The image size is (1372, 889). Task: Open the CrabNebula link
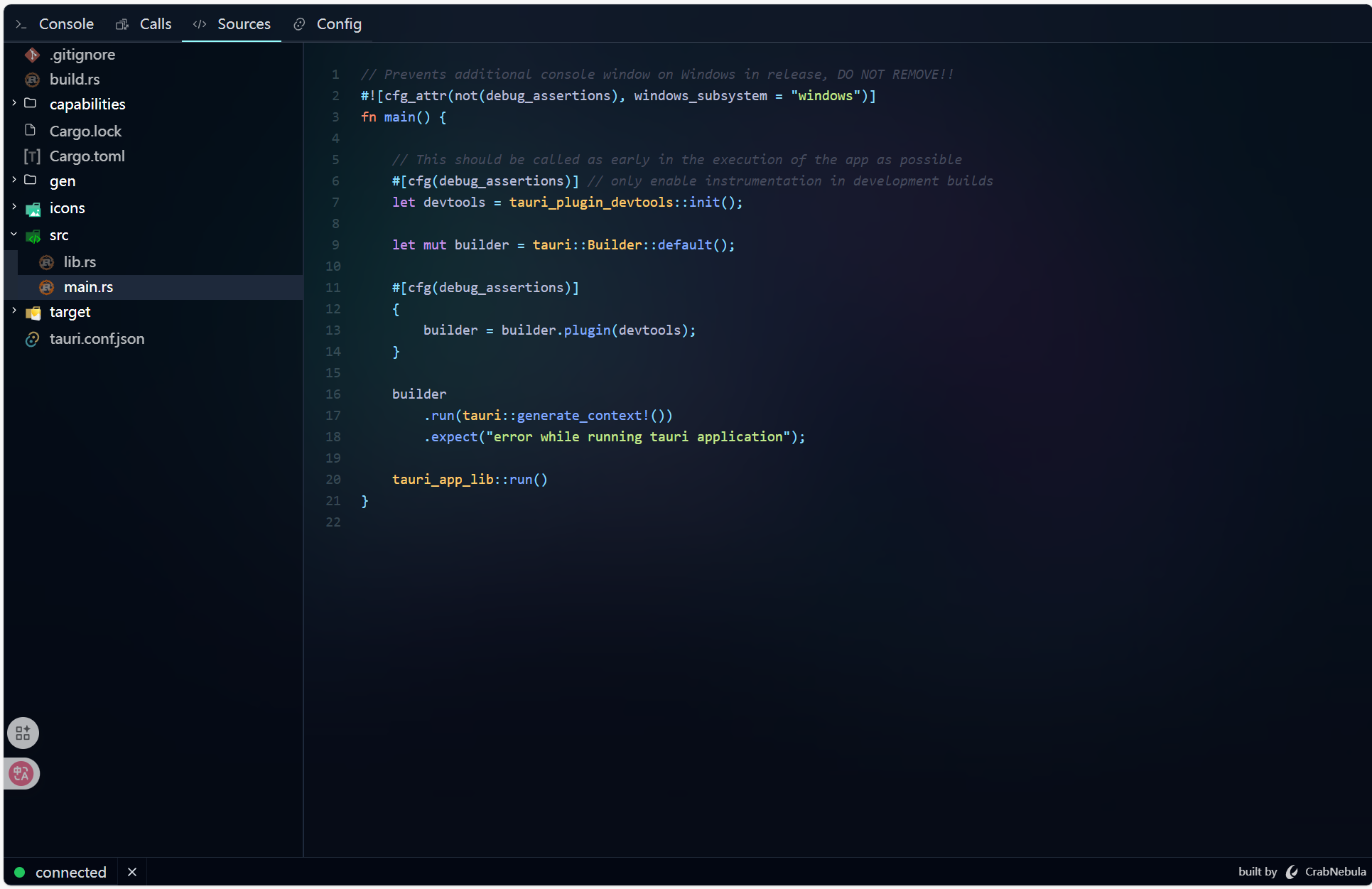coord(1334,872)
